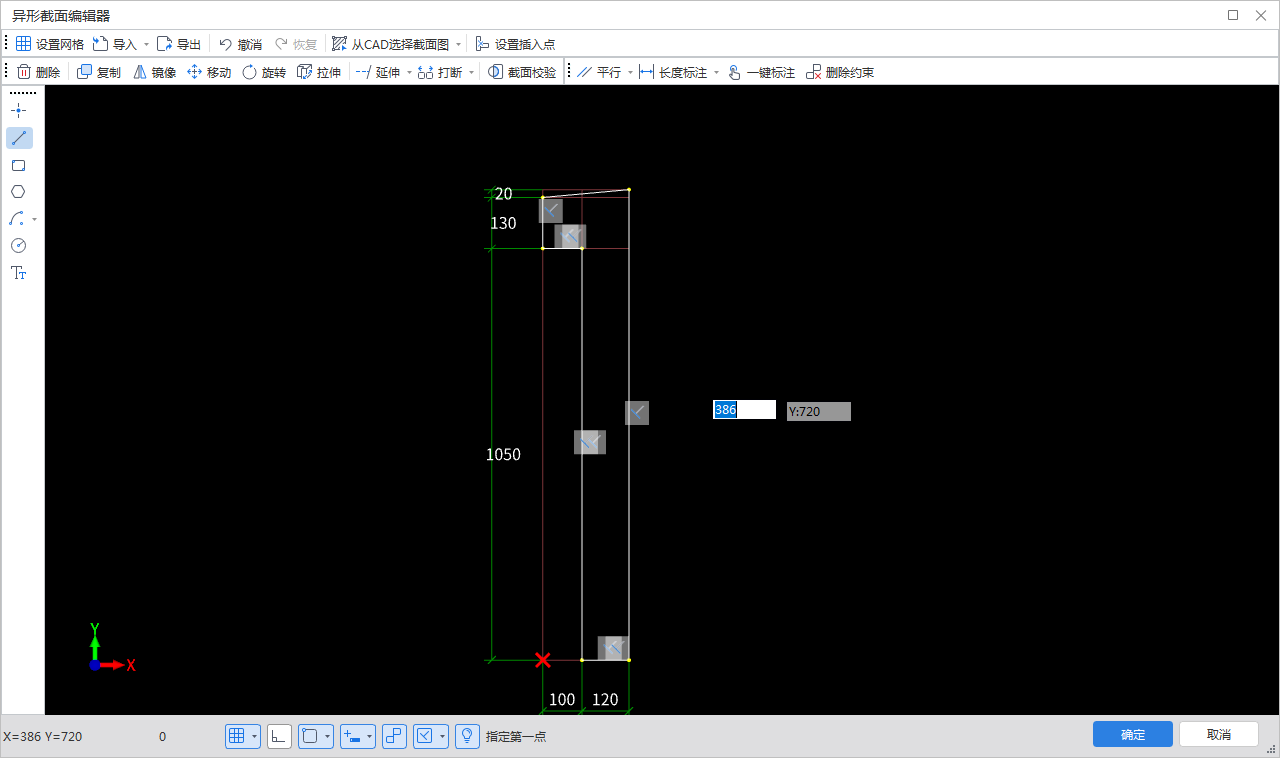Click the 删除 delete tool
1280x758 pixels.
(x=38, y=72)
